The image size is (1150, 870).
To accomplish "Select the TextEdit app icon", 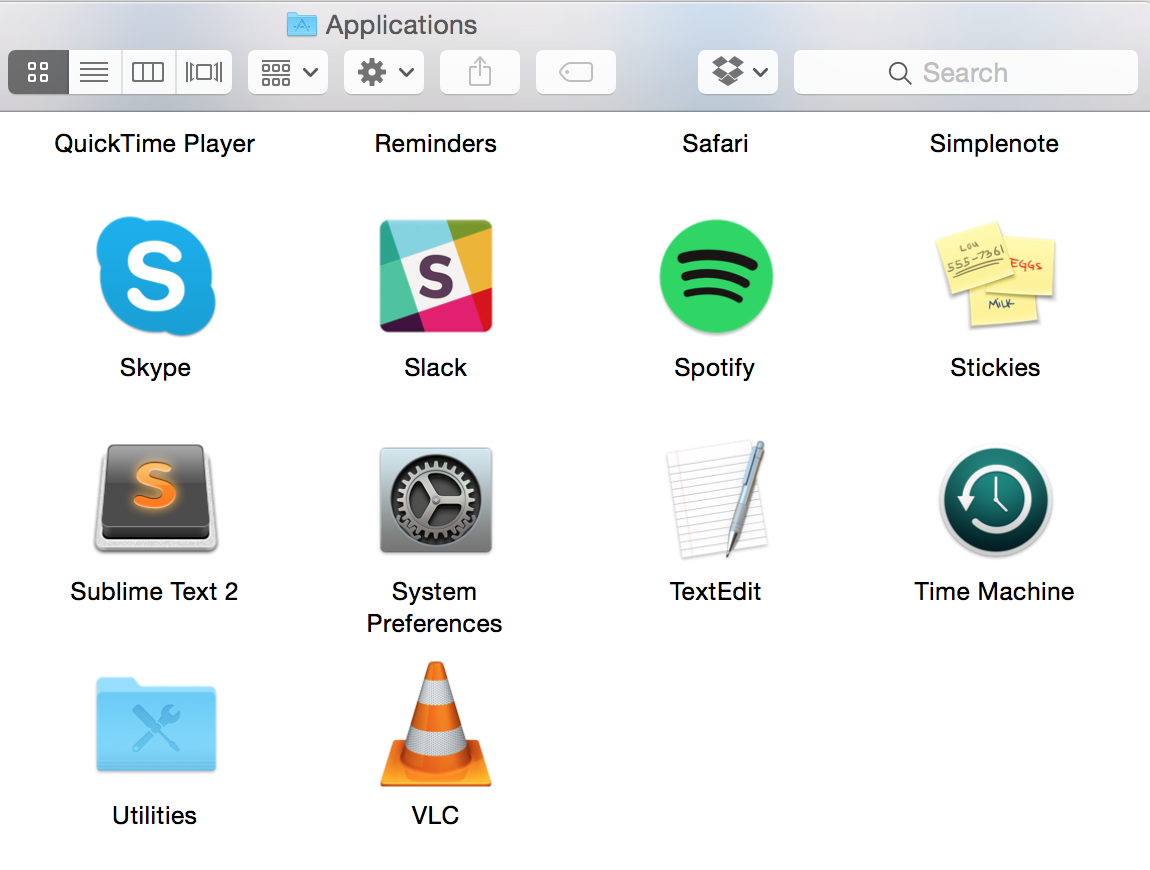I will 717,499.
